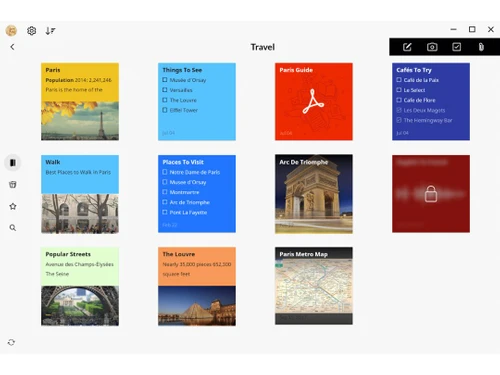Image resolution: width=500 pixels, height=375 pixels.
Task: Click the sort order icon
Action: pos(50,31)
